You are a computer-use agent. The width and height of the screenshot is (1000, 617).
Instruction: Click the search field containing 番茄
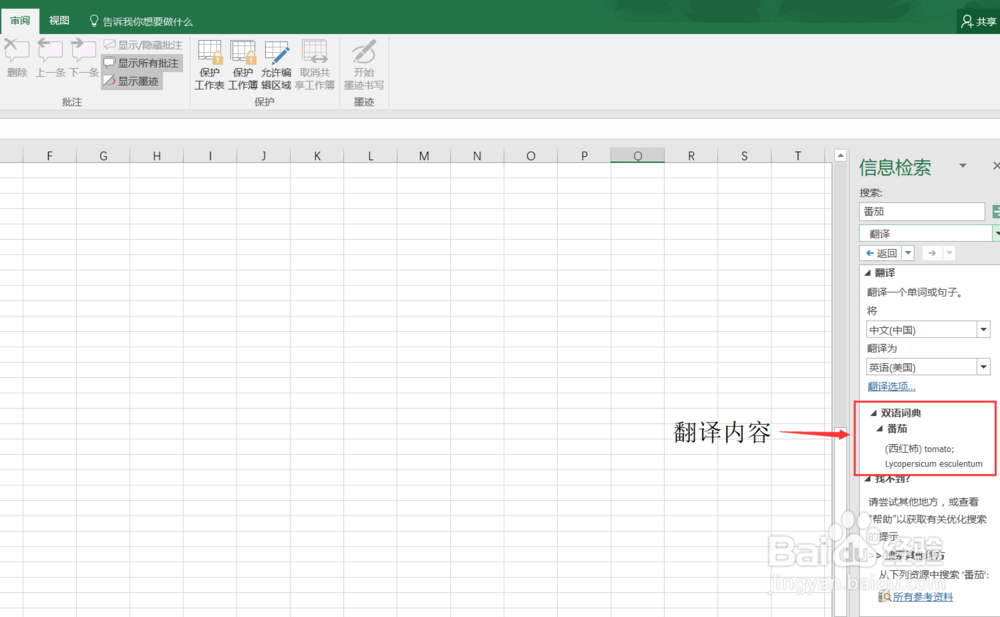pyautogui.click(x=922, y=211)
